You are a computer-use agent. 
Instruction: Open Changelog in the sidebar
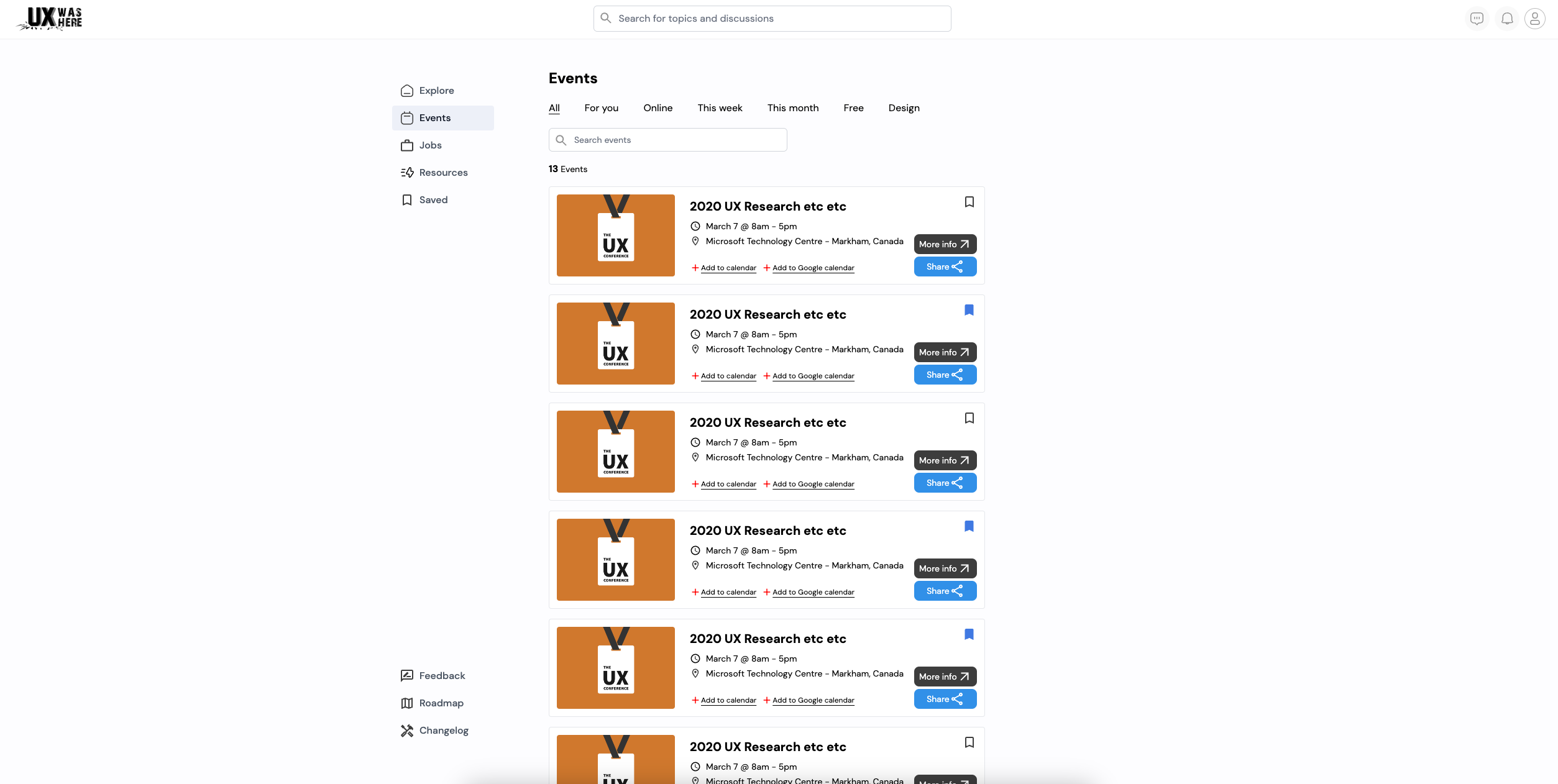click(x=443, y=731)
